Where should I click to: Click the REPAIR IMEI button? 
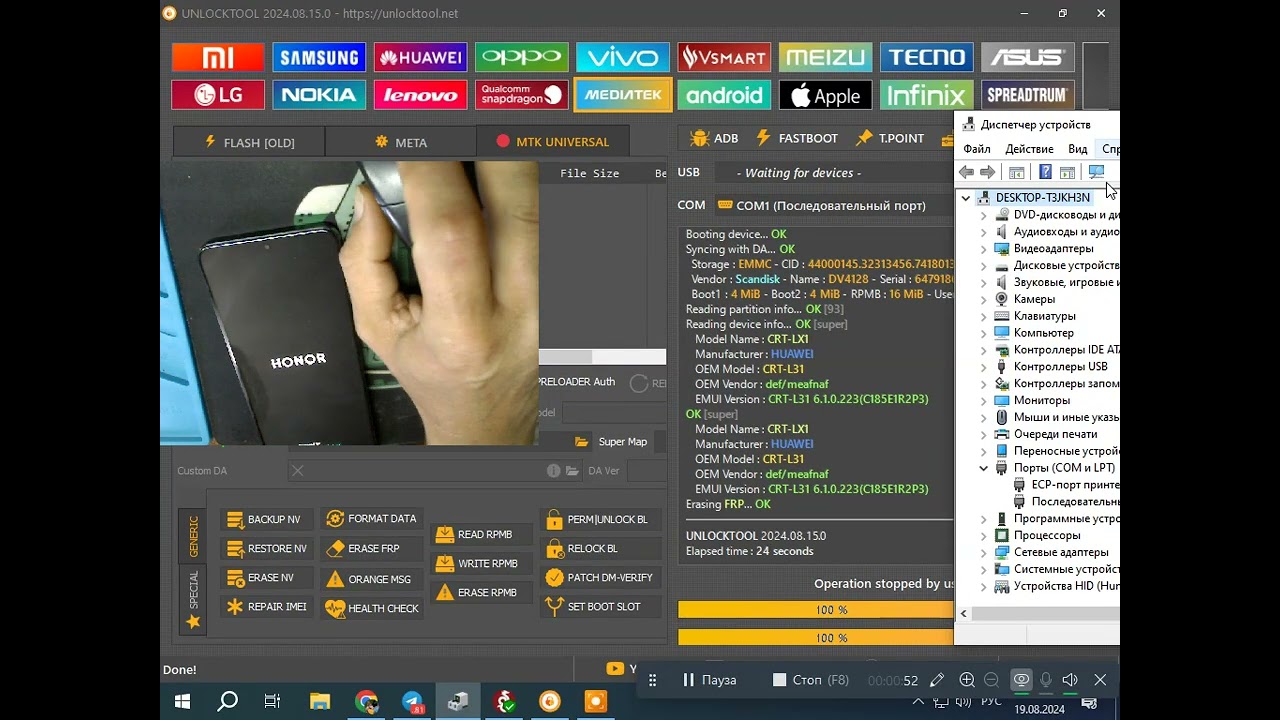266,607
